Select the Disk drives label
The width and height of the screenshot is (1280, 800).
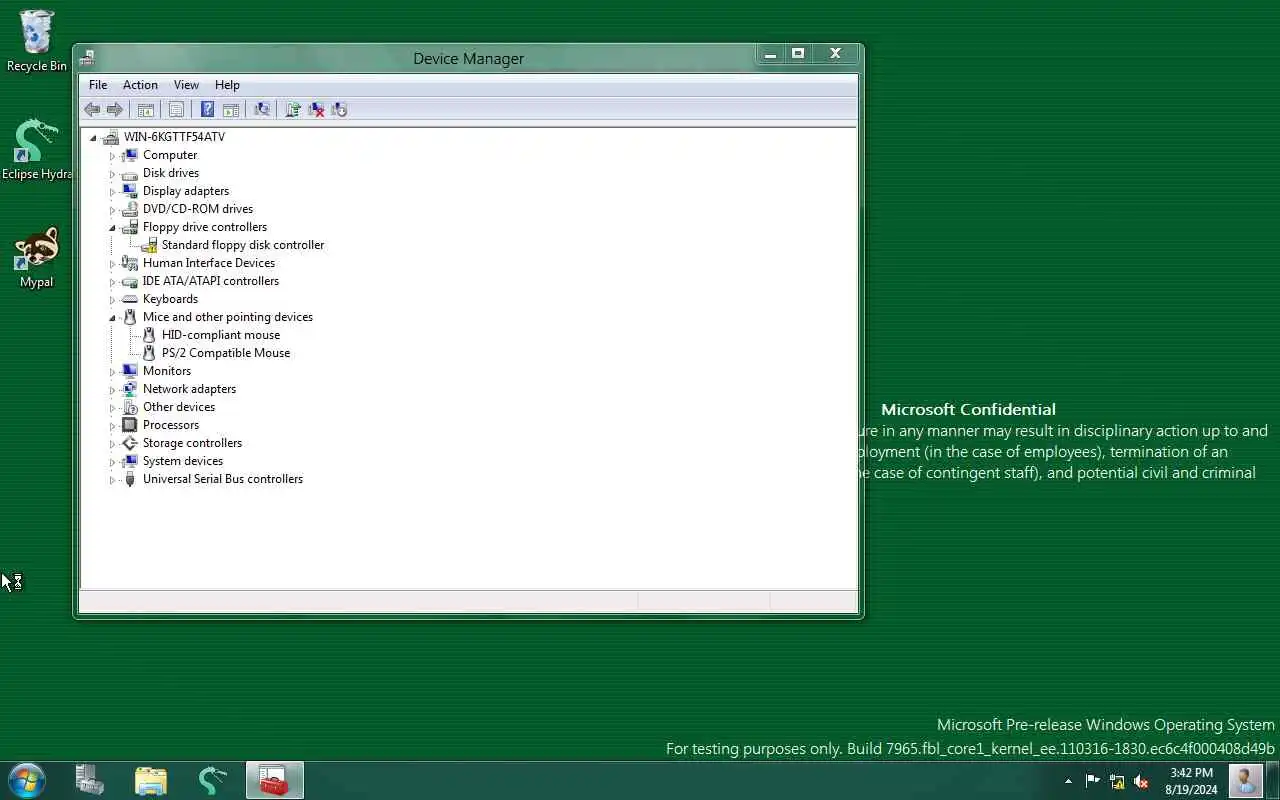171,173
